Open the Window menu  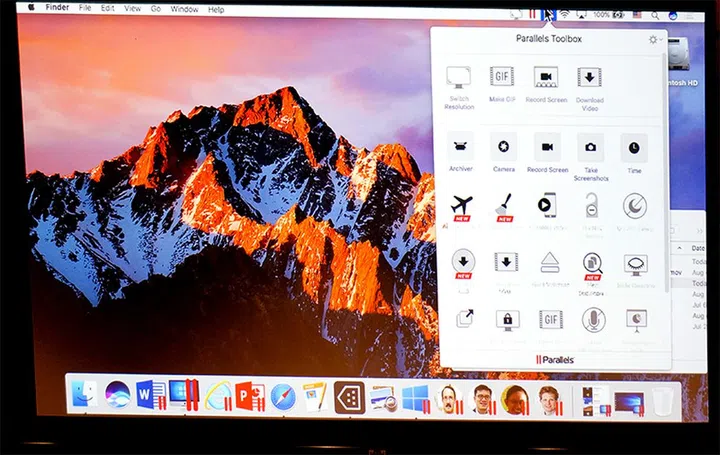[x=184, y=9]
